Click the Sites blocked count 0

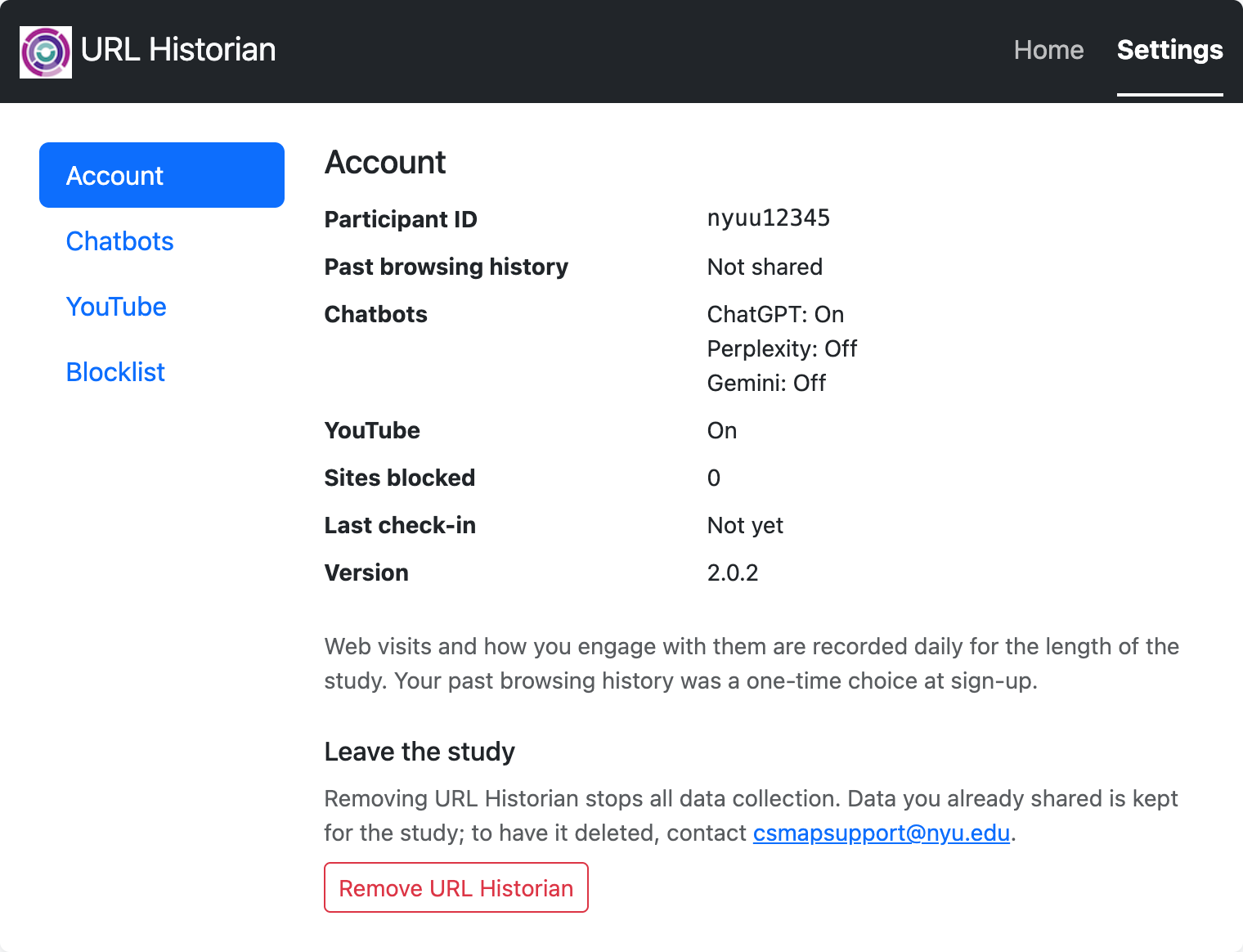714,478
